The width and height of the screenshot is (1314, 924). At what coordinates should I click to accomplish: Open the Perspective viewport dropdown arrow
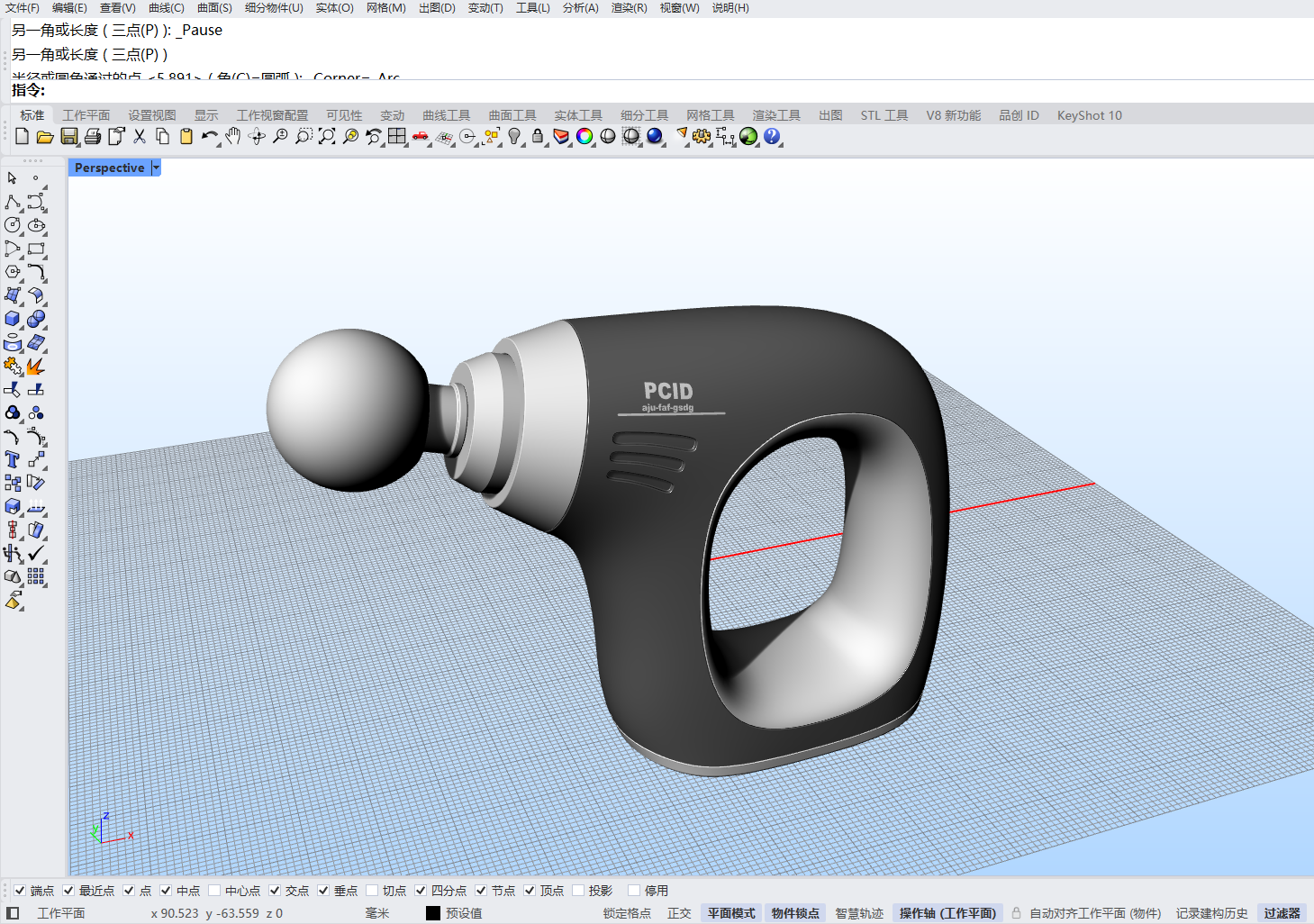(156, 168)
